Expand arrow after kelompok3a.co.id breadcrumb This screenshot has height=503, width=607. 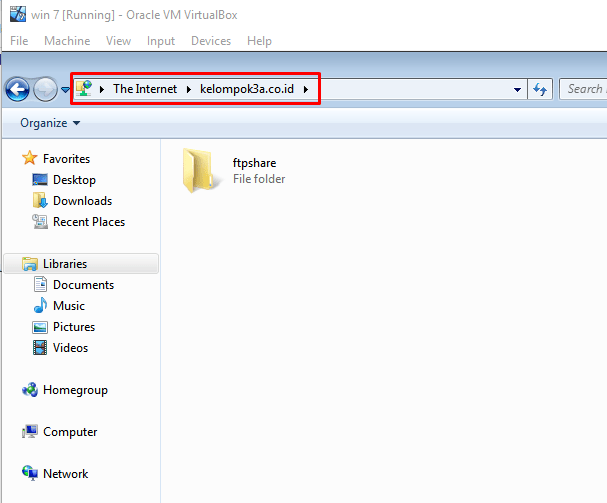(x=306, y=89)
